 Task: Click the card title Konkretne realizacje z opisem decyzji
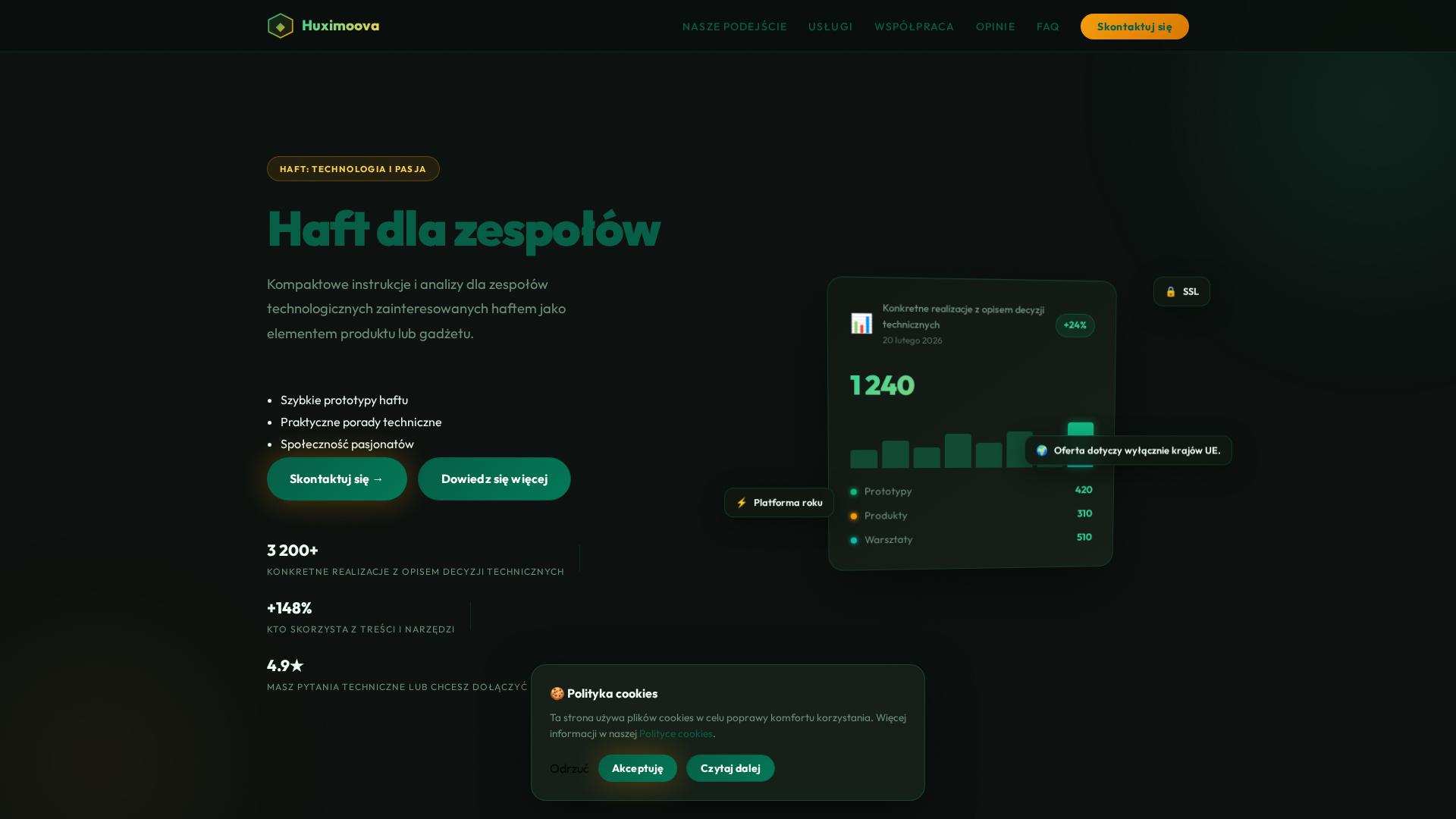963,317
